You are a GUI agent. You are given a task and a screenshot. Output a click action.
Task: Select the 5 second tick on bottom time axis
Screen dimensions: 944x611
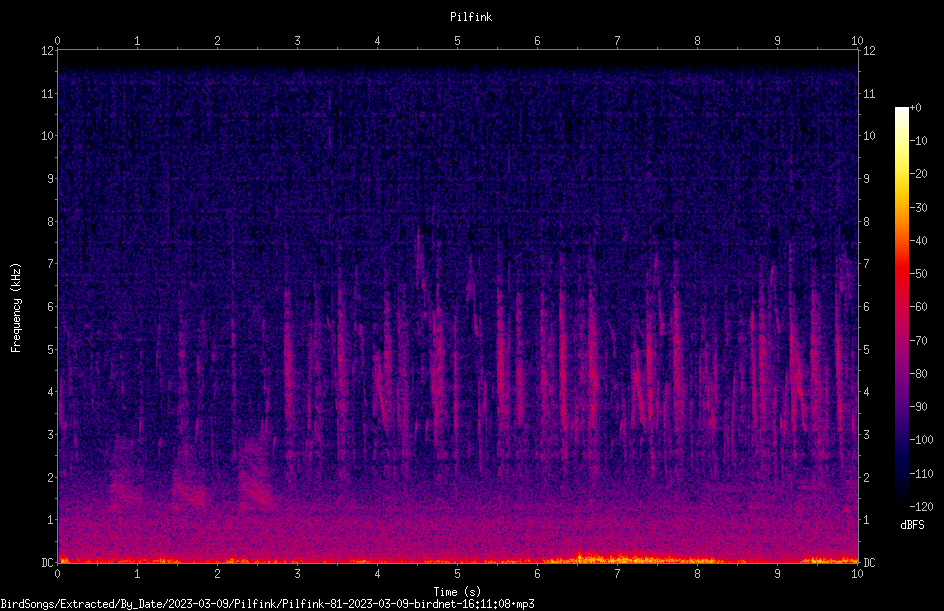(x=457, y=574)
